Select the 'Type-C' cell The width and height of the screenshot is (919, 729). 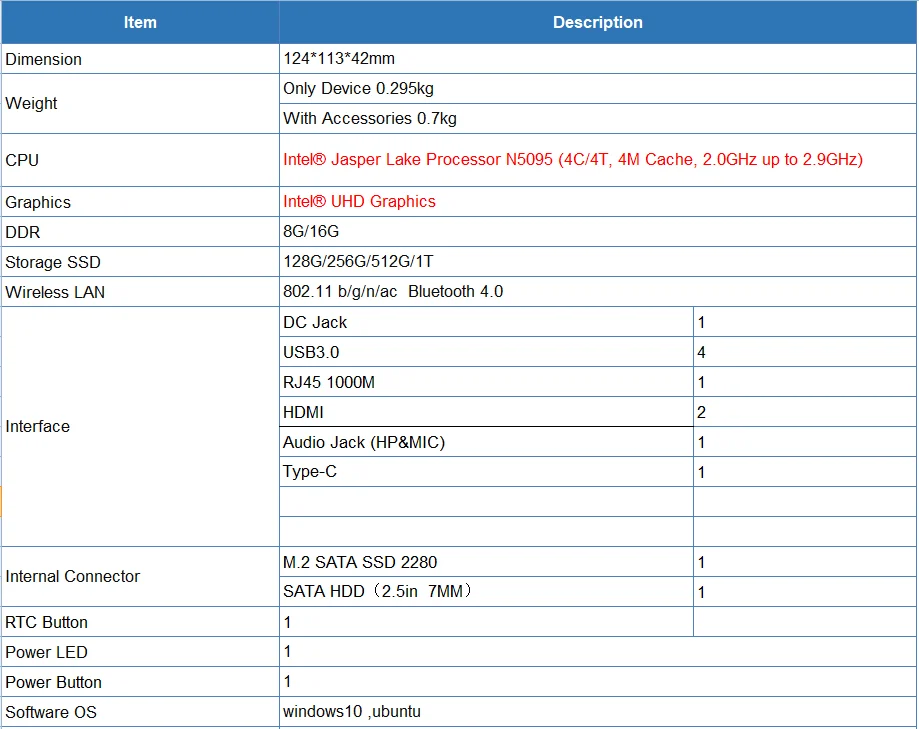(x=486, y=472)
